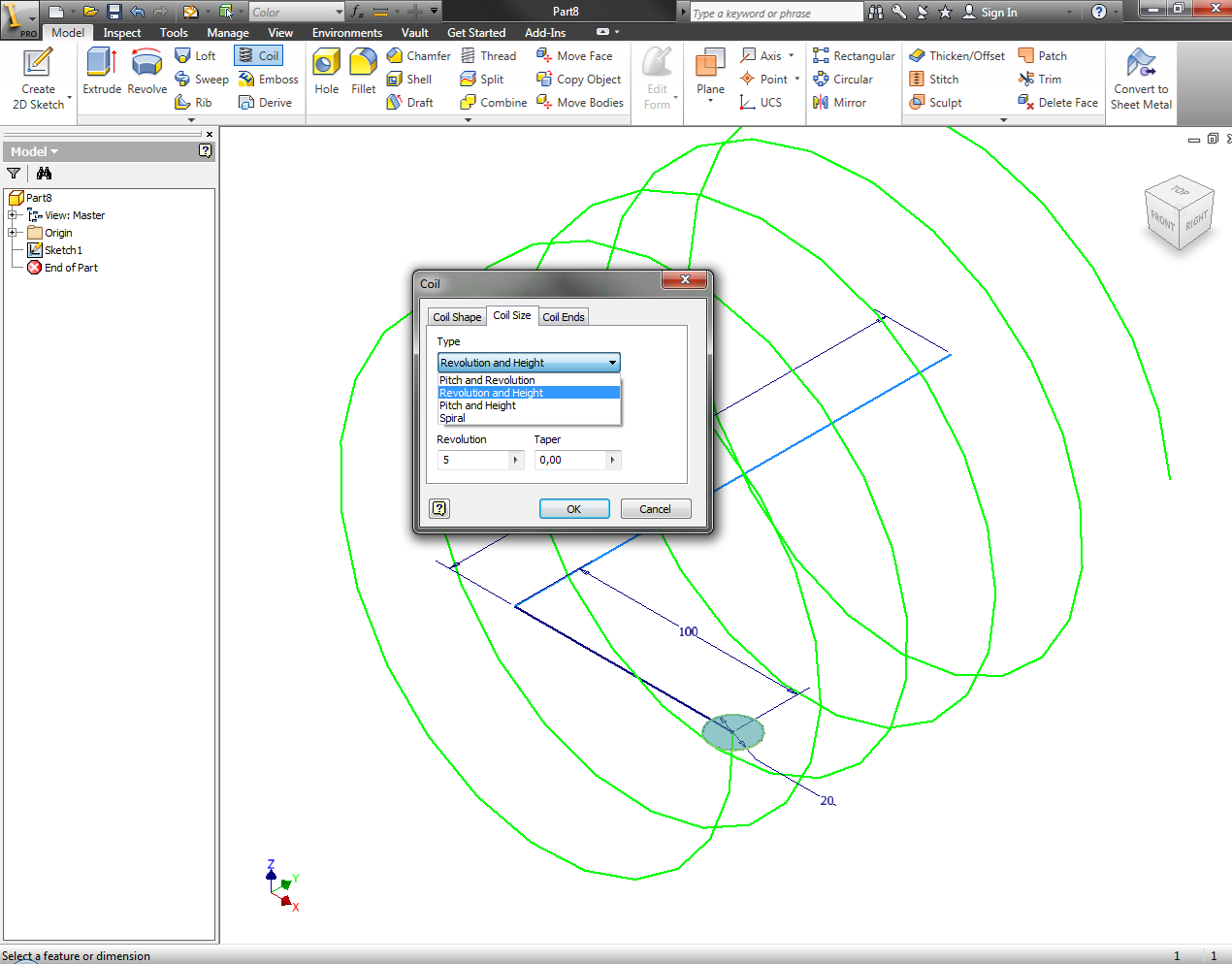The image size is (1232, 964).
Task: Click the keyword search box
Action: pos(776,13)
